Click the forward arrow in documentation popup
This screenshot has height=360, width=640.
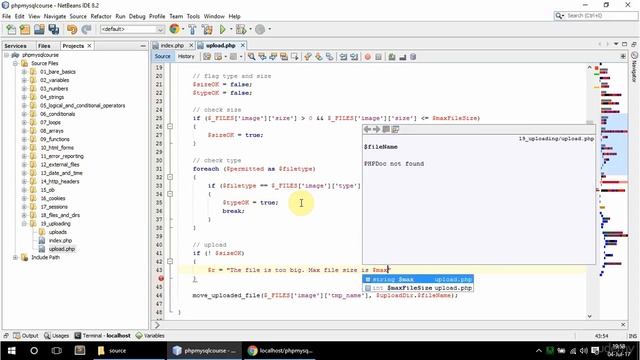376,129
